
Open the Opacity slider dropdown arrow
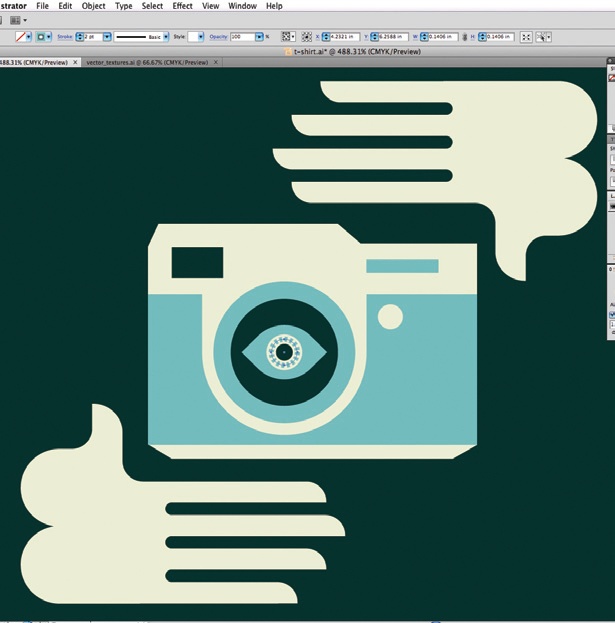[x=259, y=37]
